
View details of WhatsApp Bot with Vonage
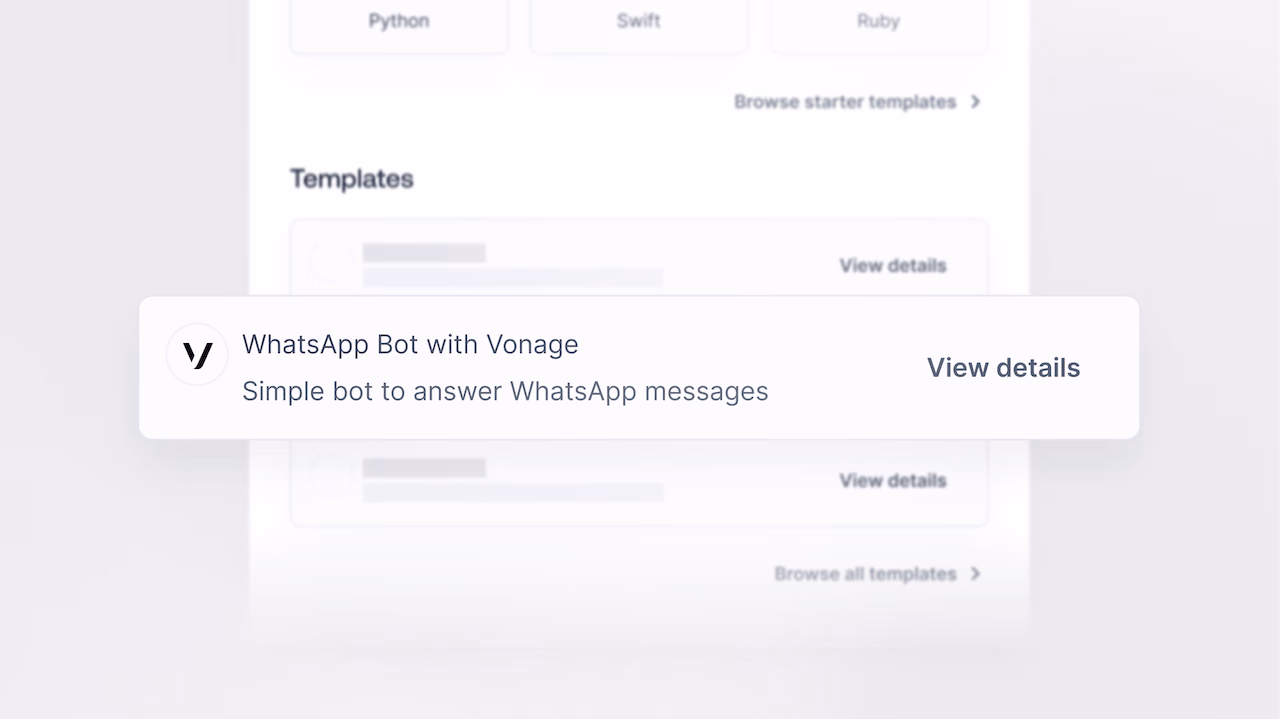coord(1003,368)
